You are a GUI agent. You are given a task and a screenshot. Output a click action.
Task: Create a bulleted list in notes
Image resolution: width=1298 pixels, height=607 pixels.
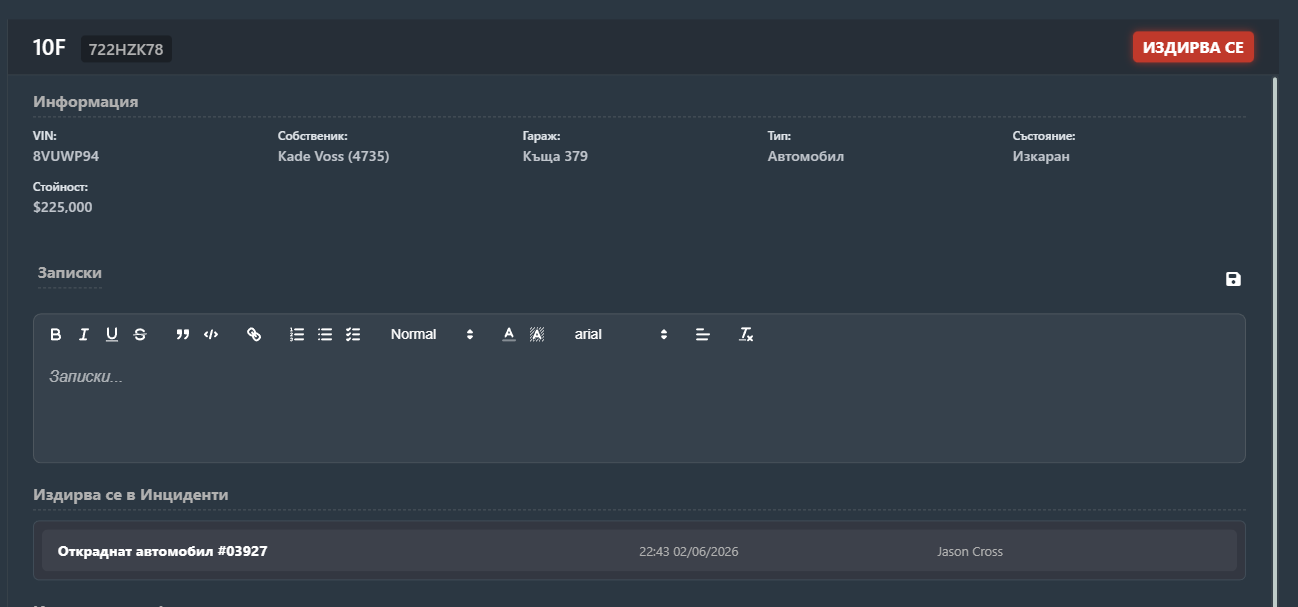325,335
